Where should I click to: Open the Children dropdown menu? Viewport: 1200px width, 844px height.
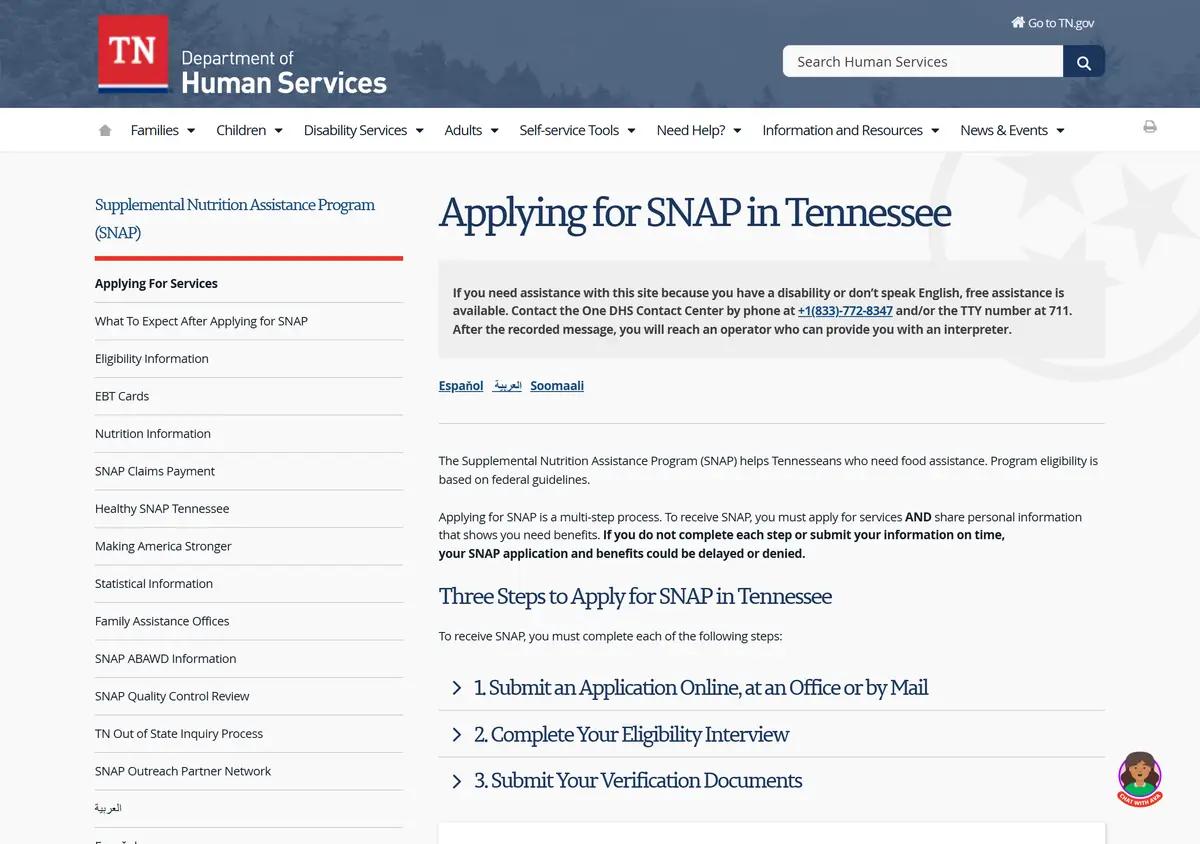tap(249, 130)
